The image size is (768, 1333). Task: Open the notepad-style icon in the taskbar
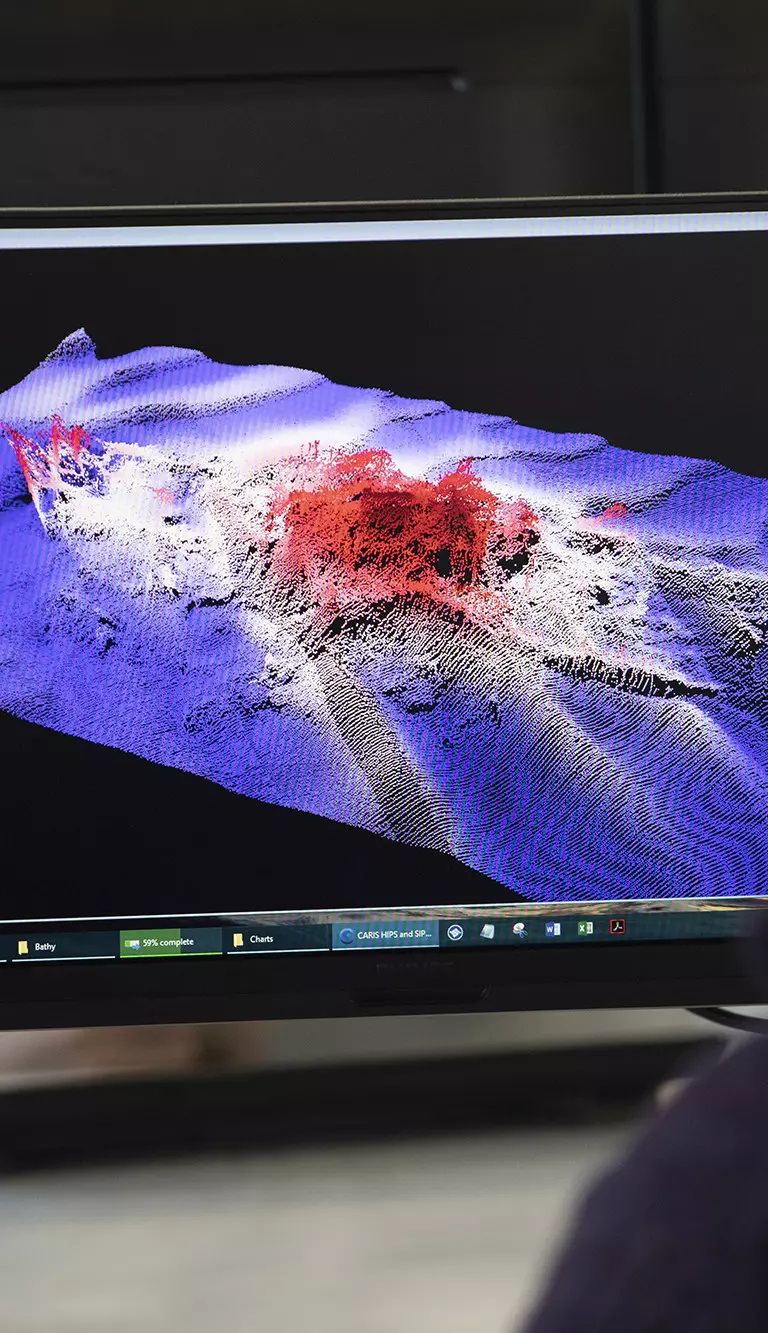(487, 931)
